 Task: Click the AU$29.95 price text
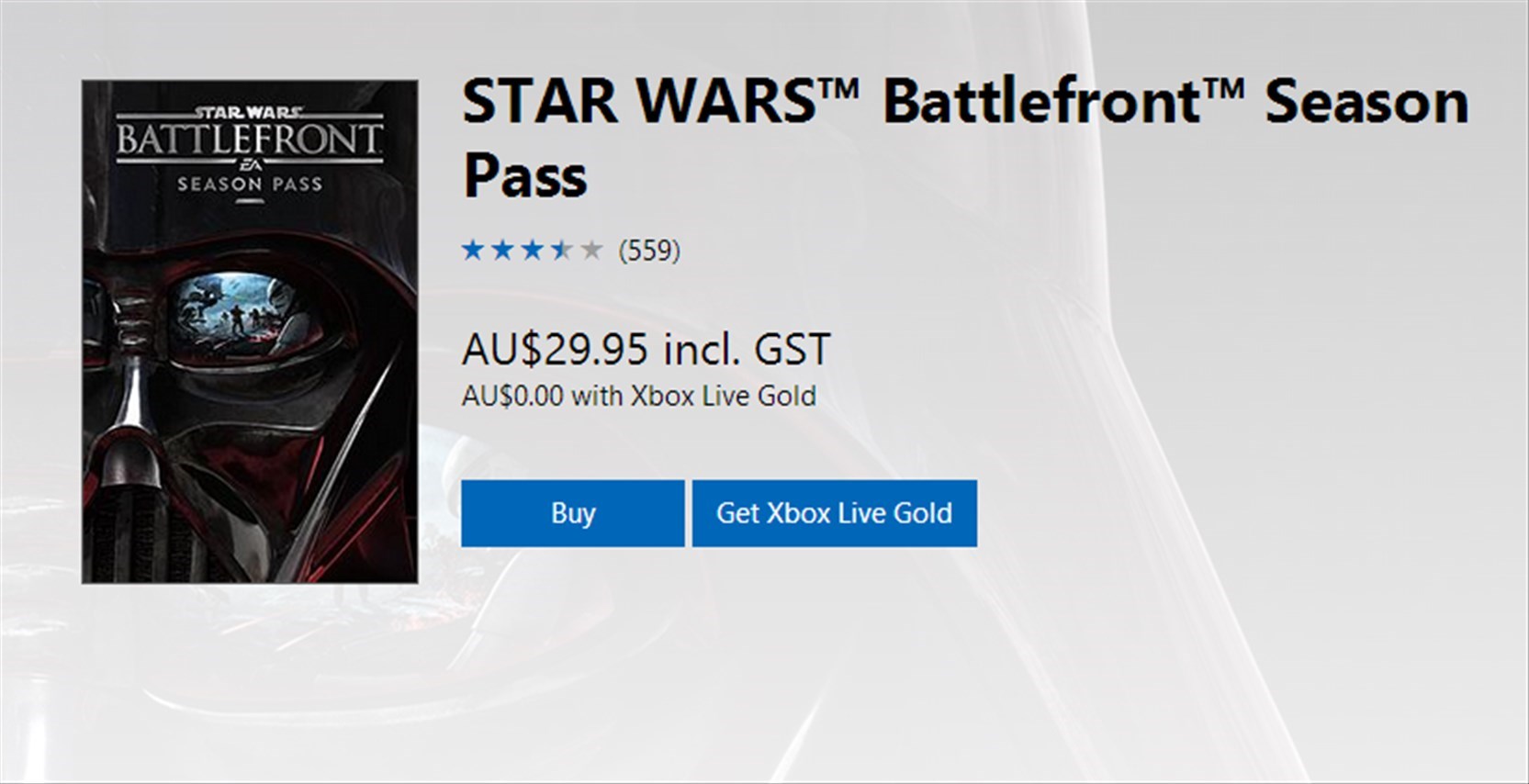click(555, 349)
